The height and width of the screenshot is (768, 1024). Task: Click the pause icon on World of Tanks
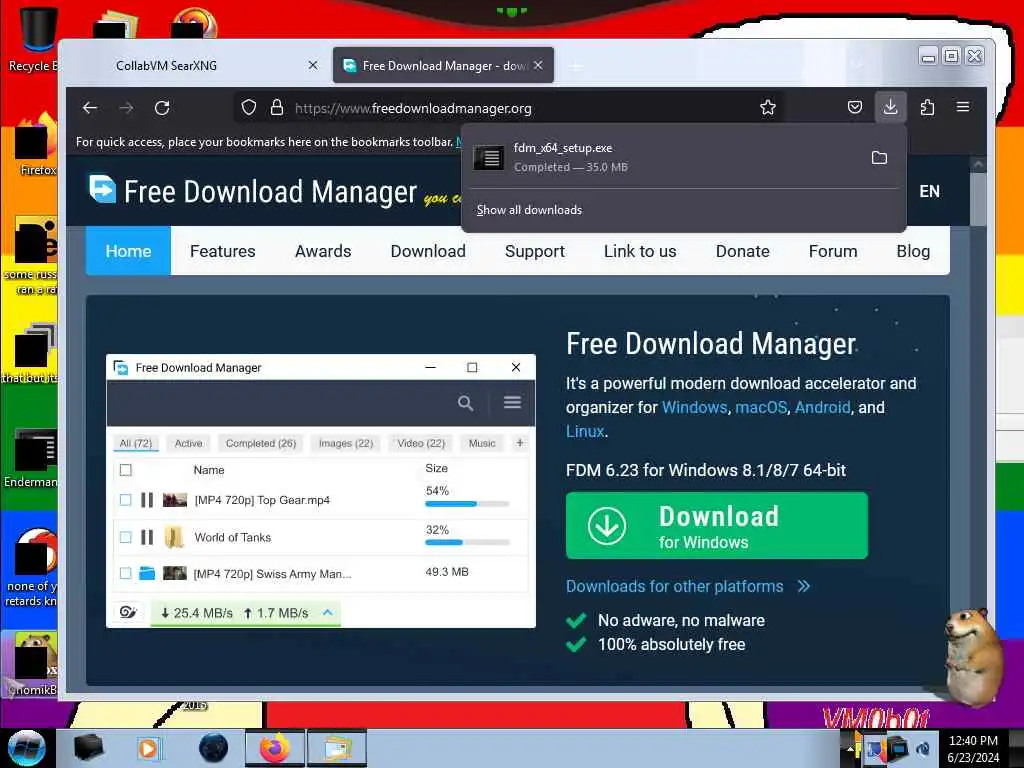click(148, 537)
